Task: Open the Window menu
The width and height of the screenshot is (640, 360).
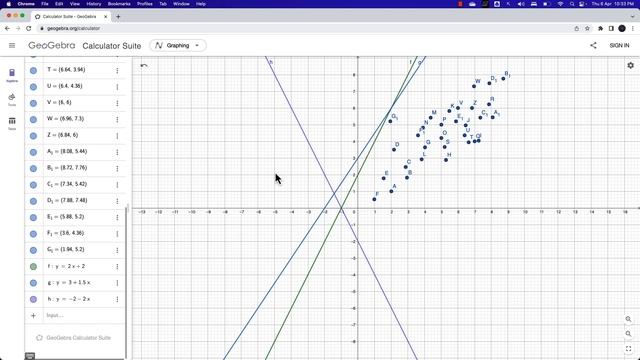Action: [181, 4]
